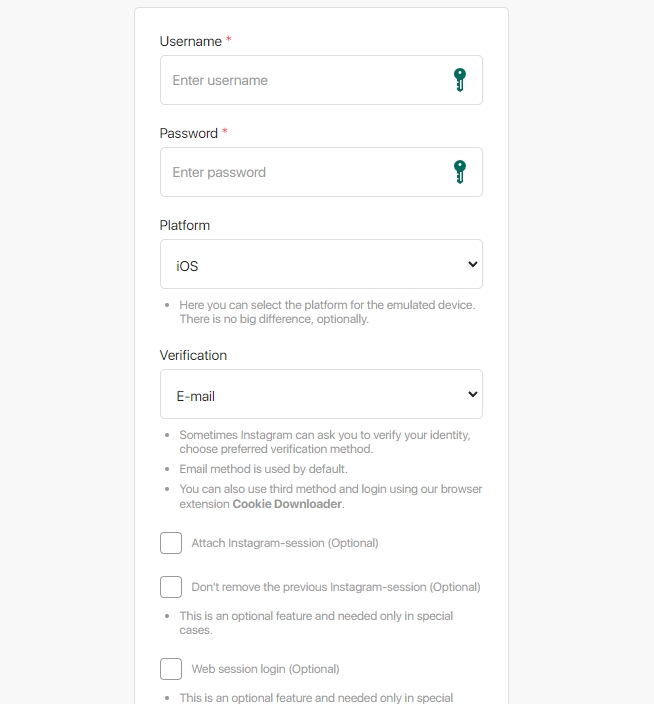Screen dimensions: 654x704
Task: Toggle the Web session login checkbox
Action: [x=171, y=669]
